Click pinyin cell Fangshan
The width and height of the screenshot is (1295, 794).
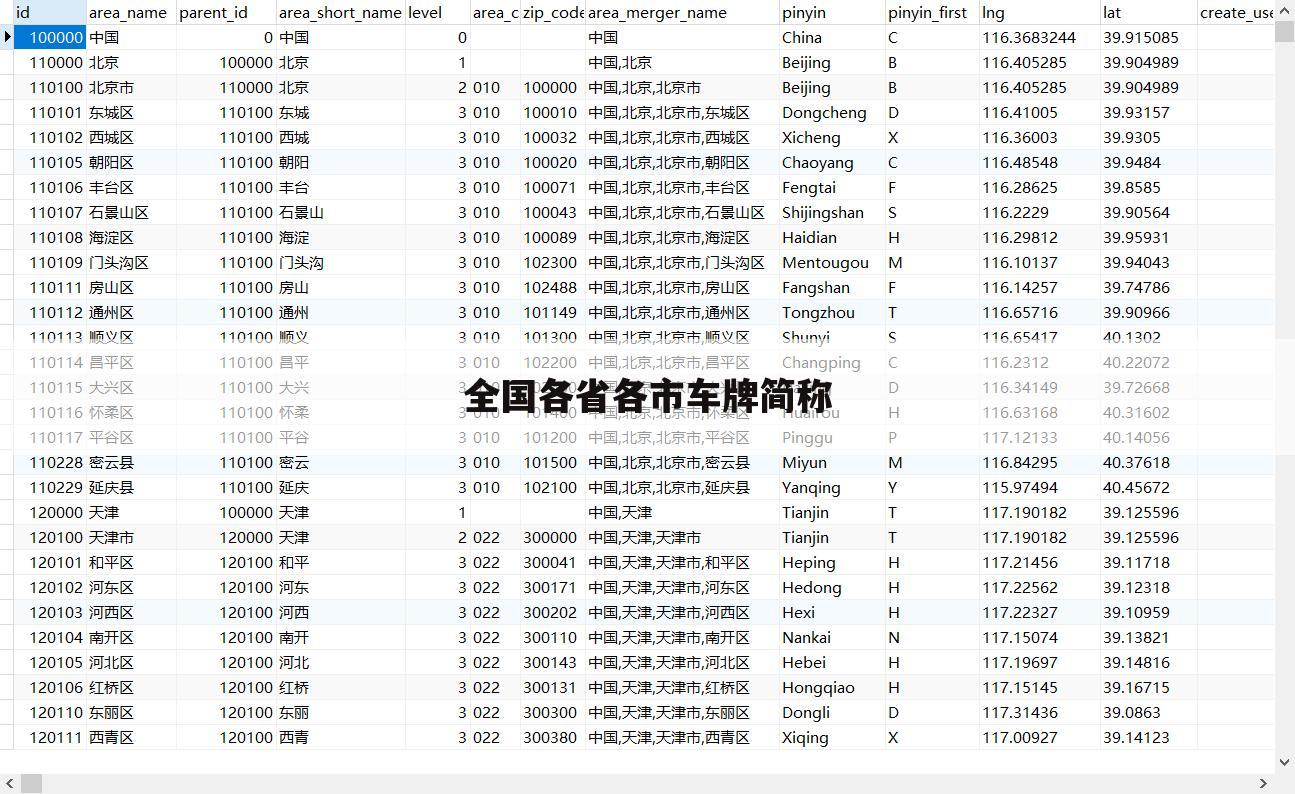832,287
